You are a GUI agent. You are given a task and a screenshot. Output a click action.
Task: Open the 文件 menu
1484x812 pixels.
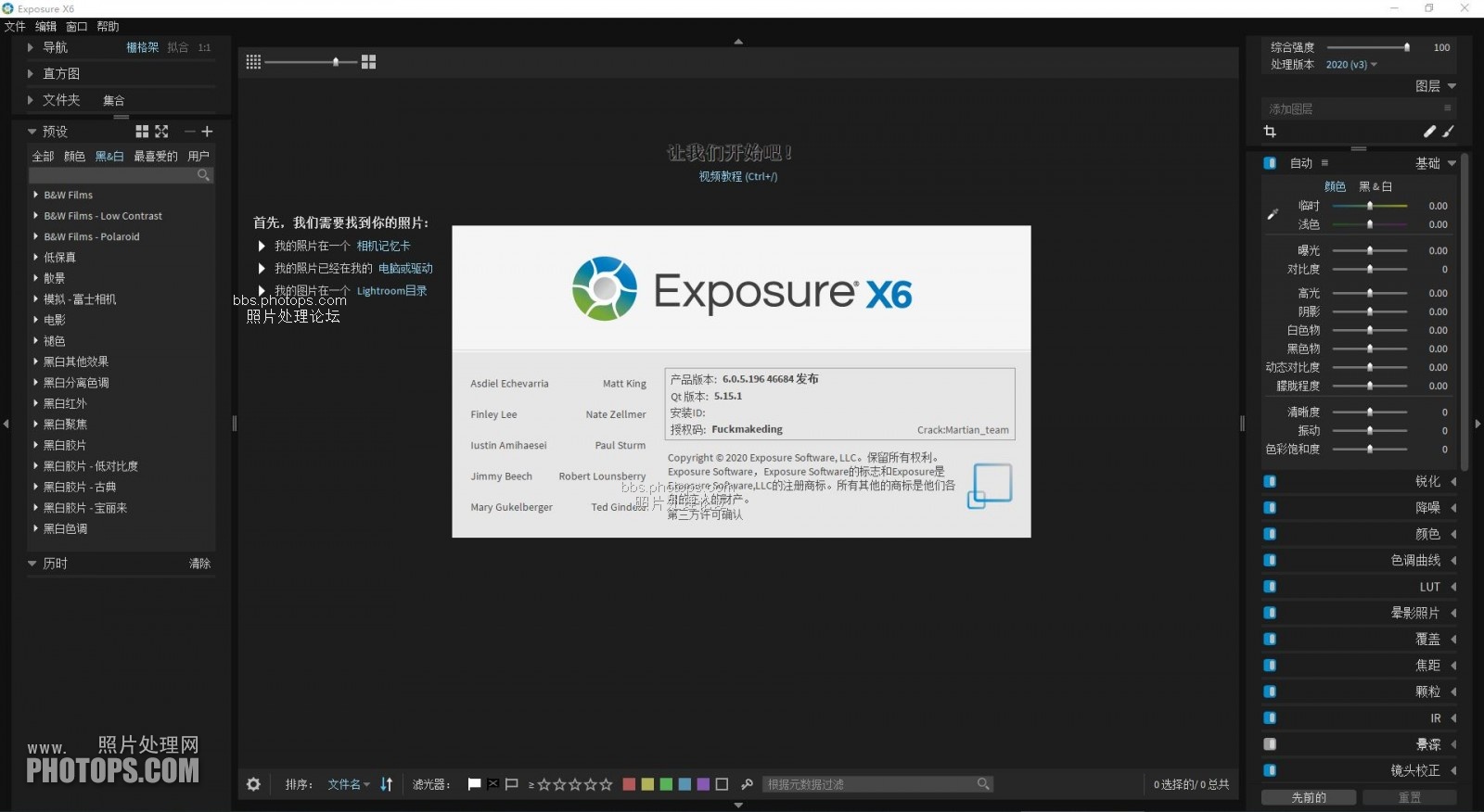coord(15,26)
